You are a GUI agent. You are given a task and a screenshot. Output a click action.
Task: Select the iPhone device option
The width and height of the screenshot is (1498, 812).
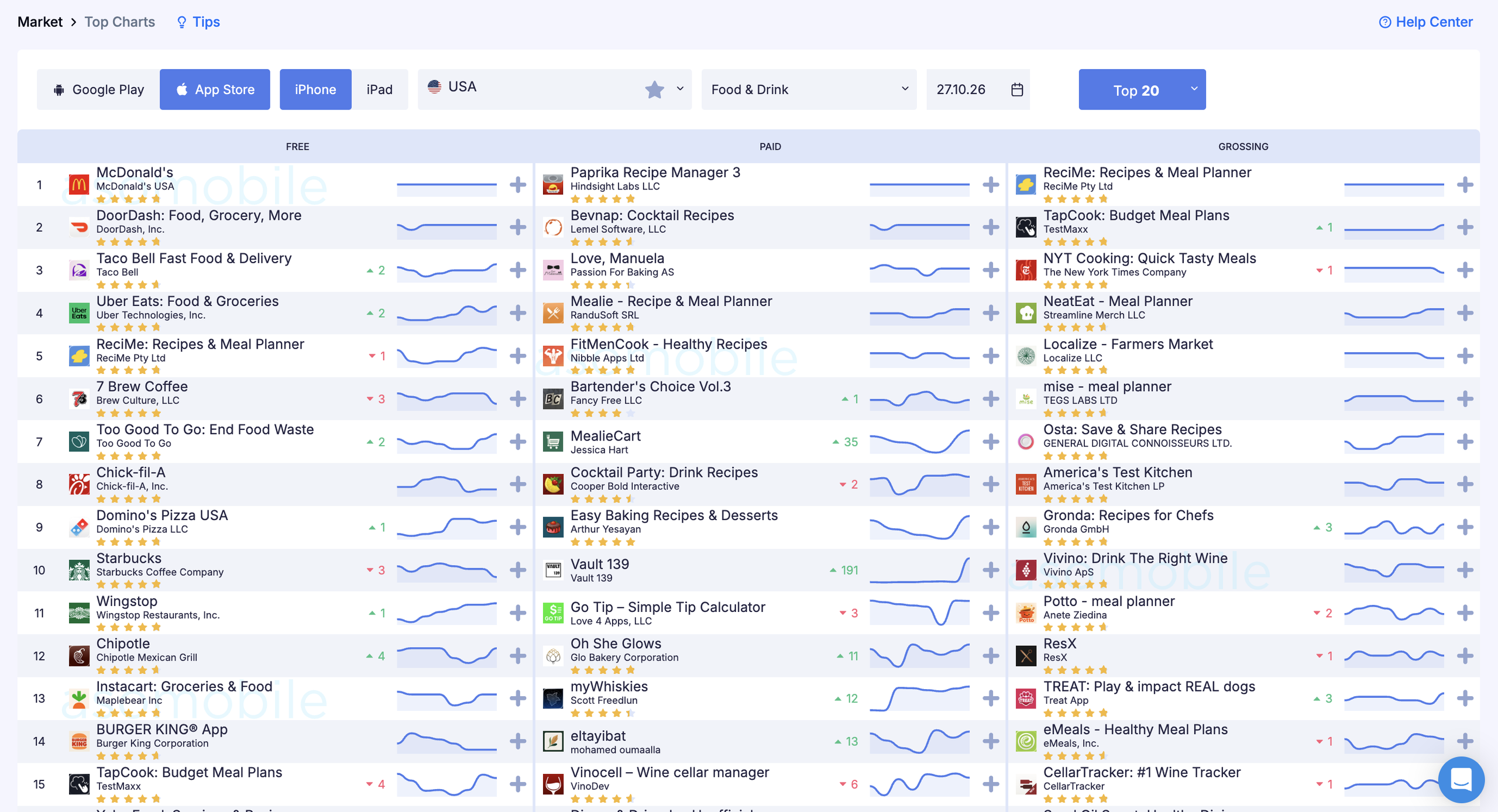click(315, 90)
